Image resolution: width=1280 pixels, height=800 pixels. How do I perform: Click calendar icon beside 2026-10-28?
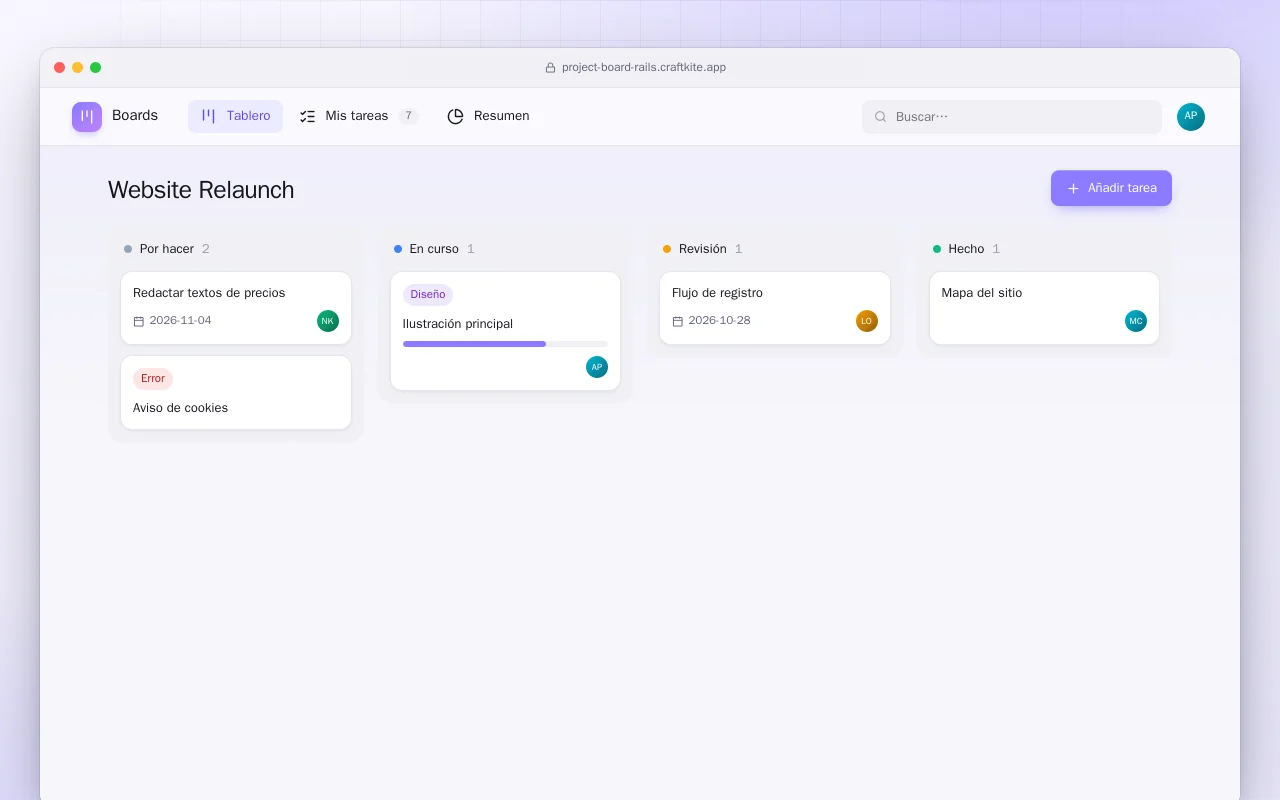[678, 321]
